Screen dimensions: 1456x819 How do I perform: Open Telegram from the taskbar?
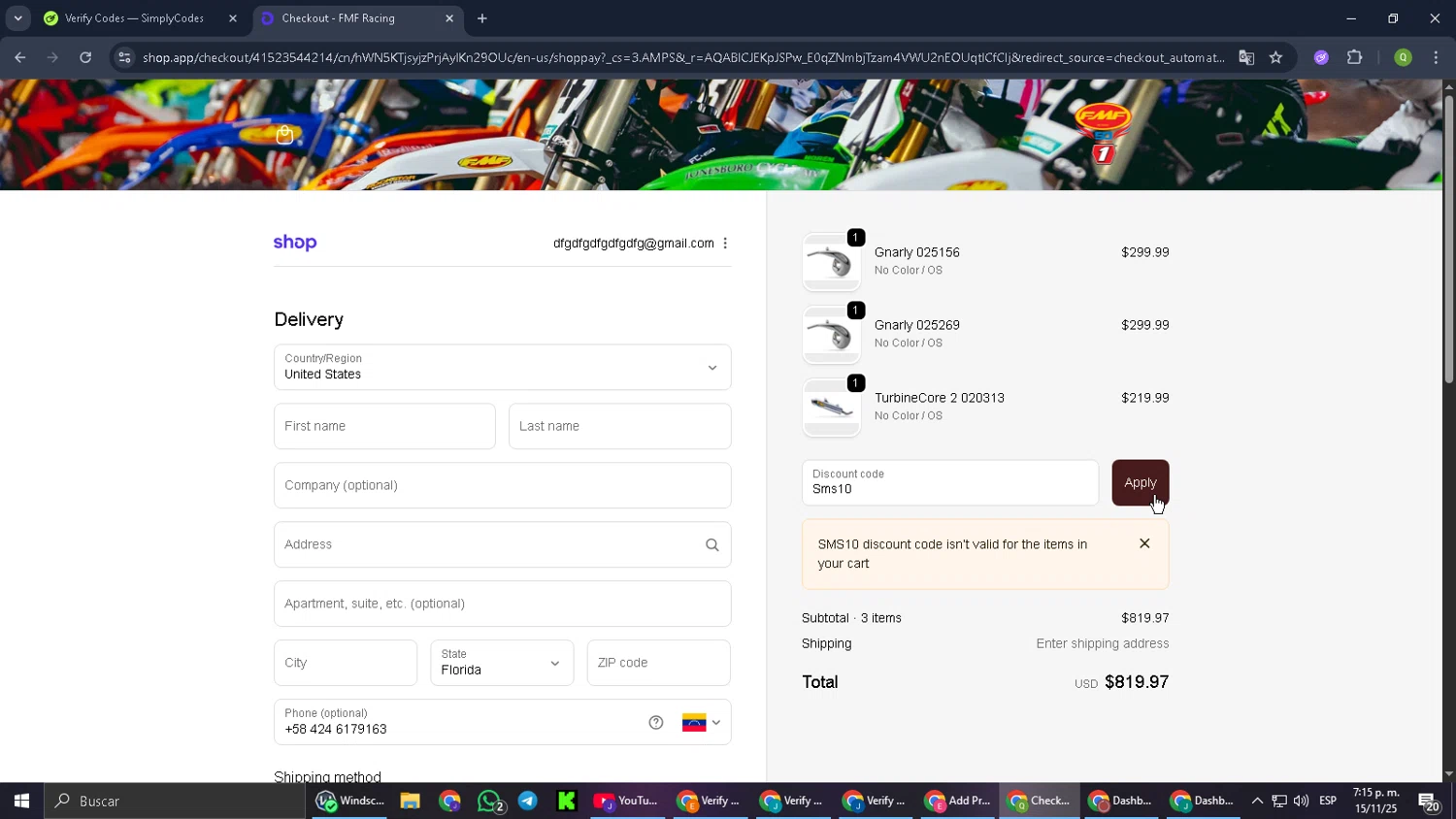527,801
